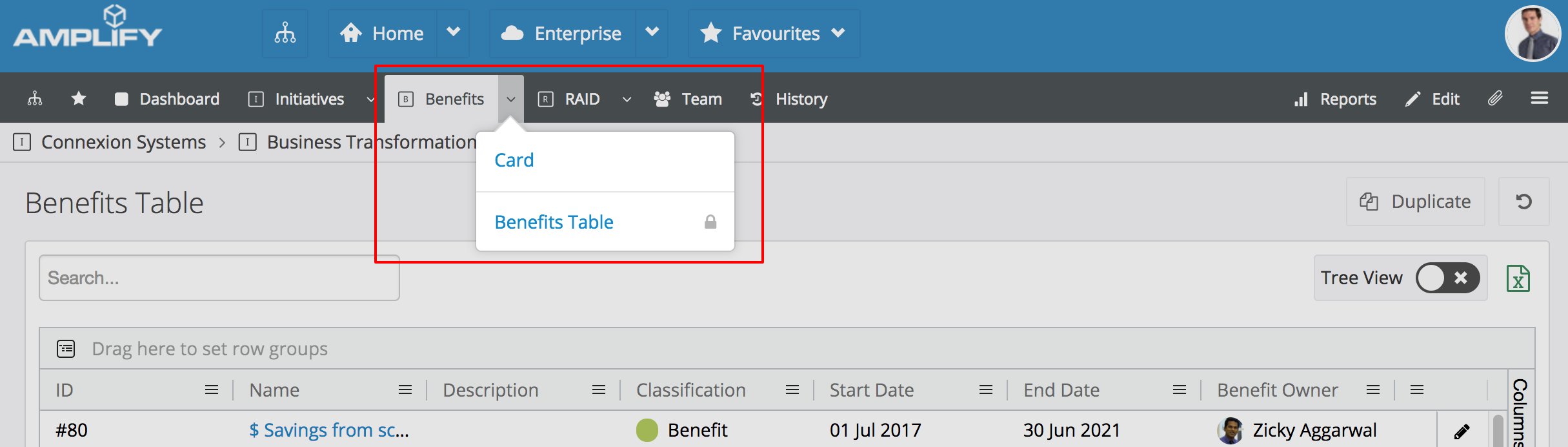The image size is (1568, 447).
Task: Click the hierarchy tree icon in top bar
Action: 285,33
